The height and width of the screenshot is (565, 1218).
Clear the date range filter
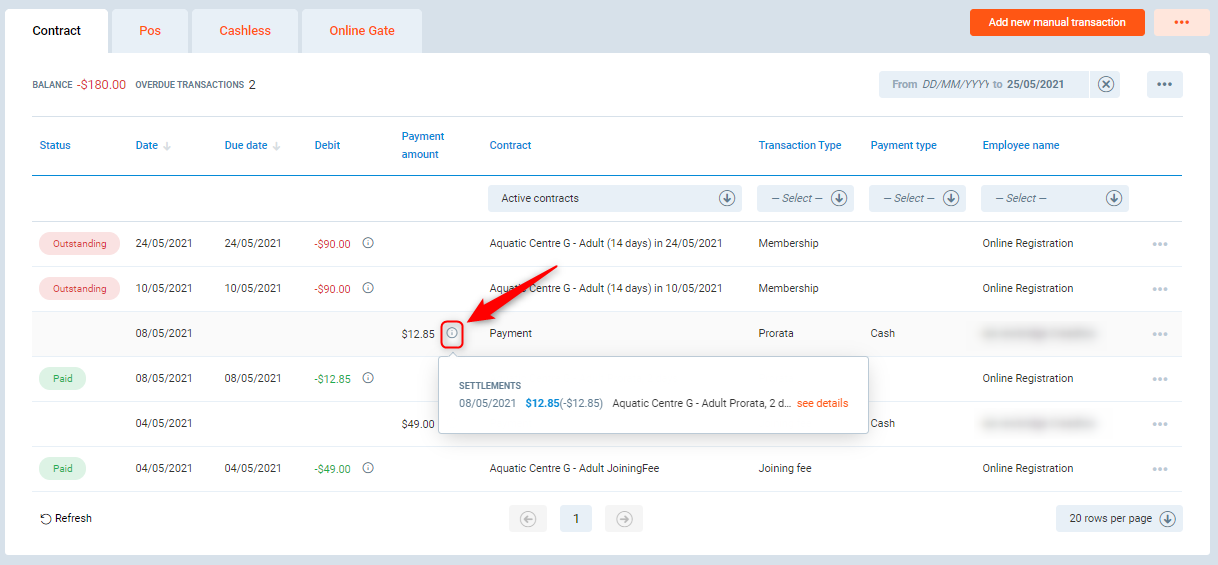(x=1105, y=84)
